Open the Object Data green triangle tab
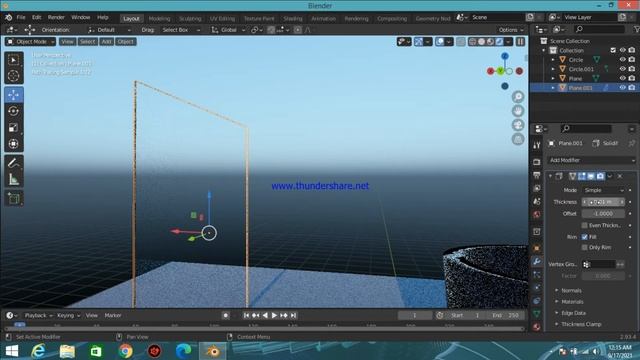 click(537, 313)
